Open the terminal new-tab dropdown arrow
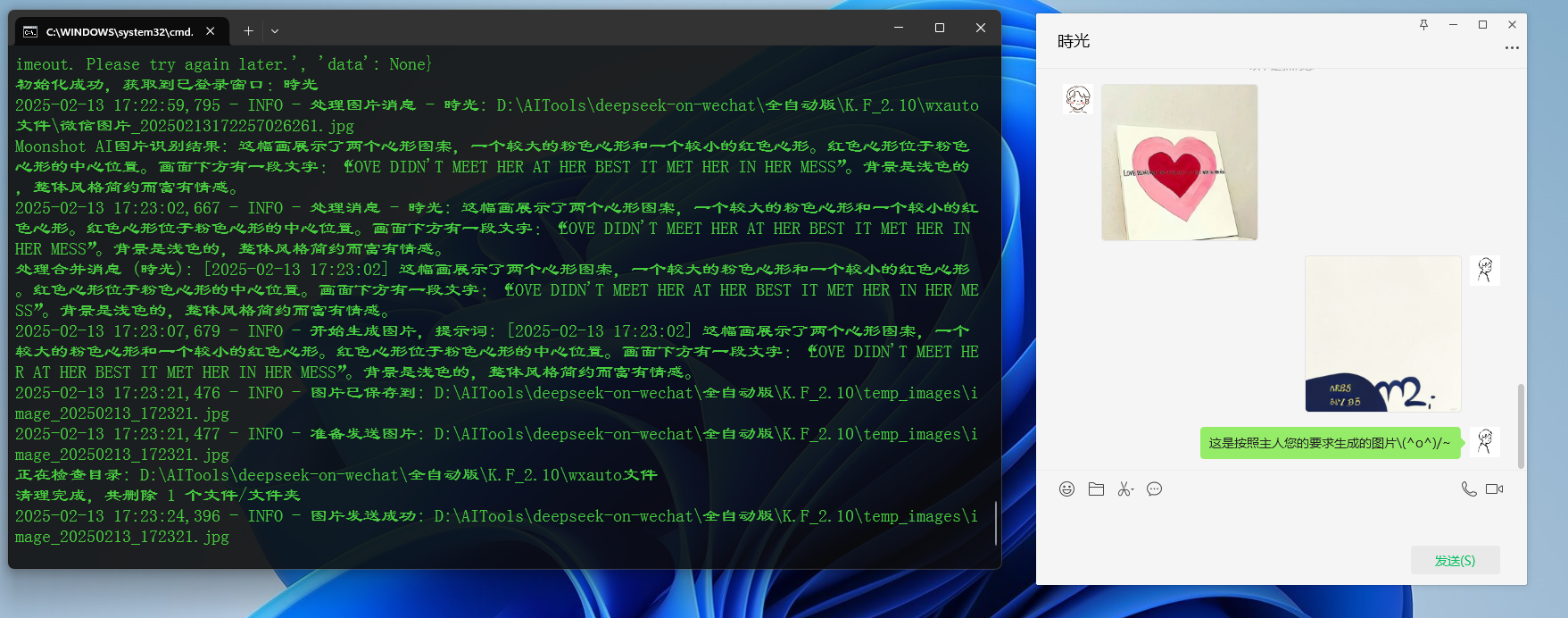 pyautogui.click(x=275, y=30)
